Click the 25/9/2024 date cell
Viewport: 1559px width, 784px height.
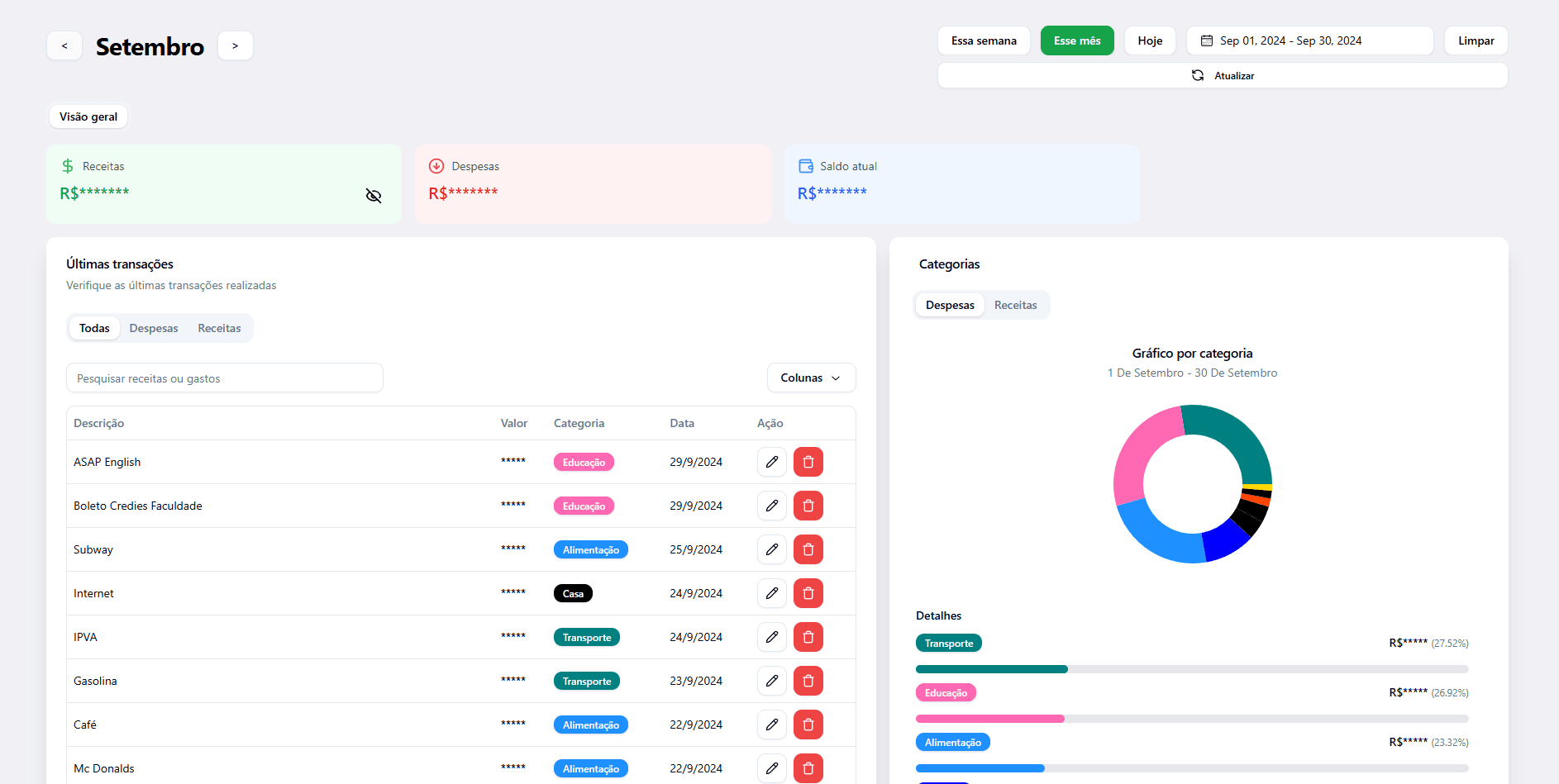point(696,549)
